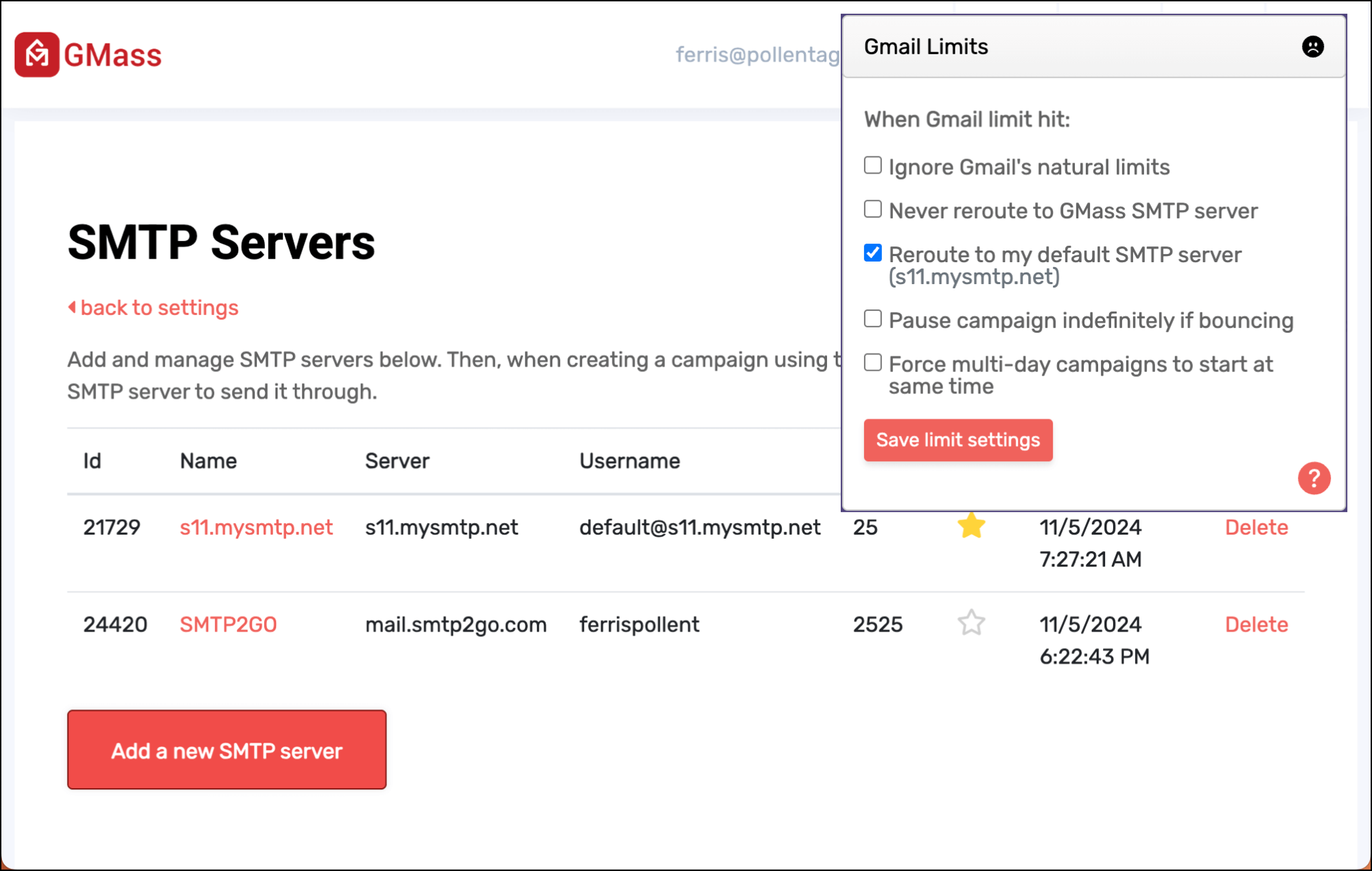Click the Username column header
The image size is (1372, 871).
[629, 461]
